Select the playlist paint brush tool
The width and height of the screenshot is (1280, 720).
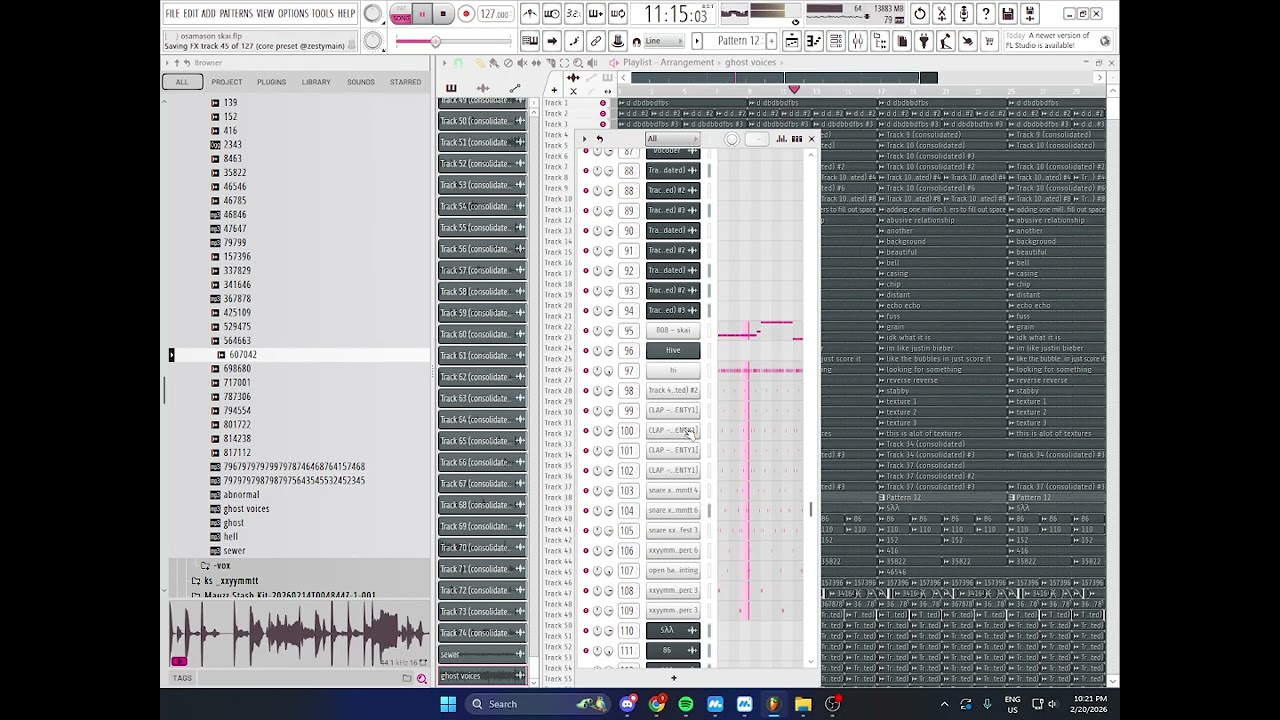pos(494,63)
